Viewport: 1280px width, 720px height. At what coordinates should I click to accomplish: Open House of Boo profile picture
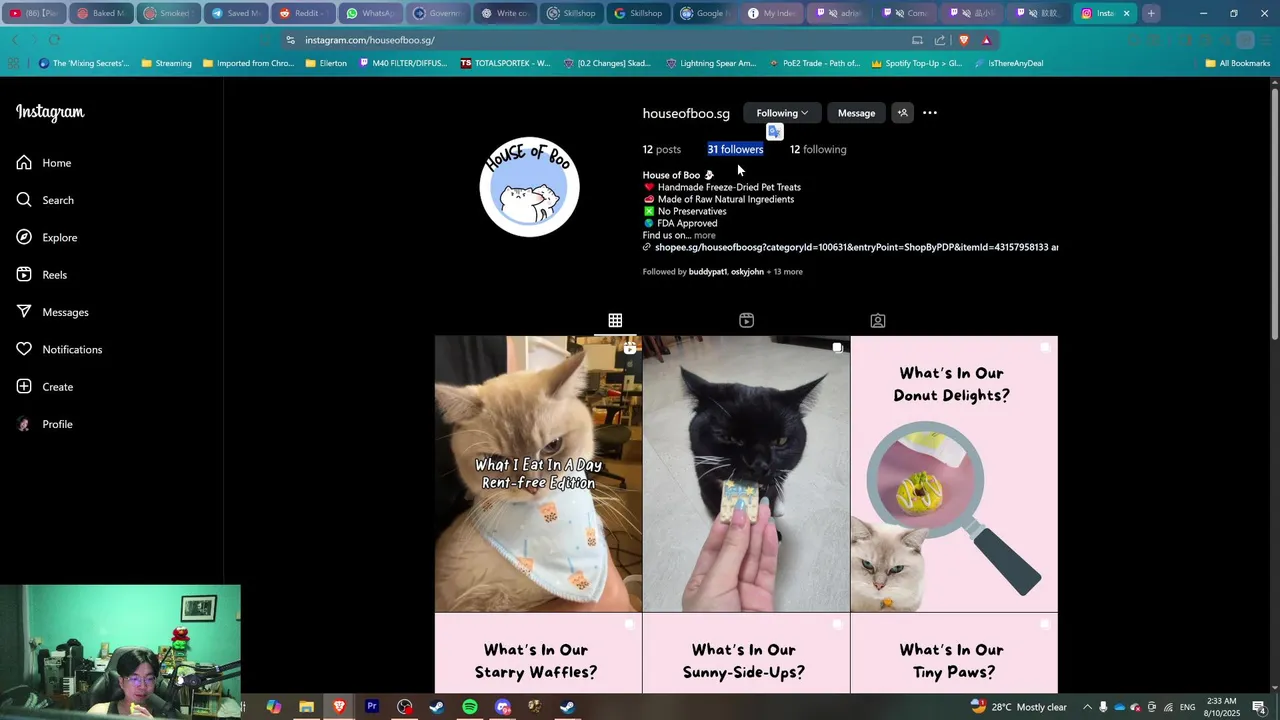529,187
